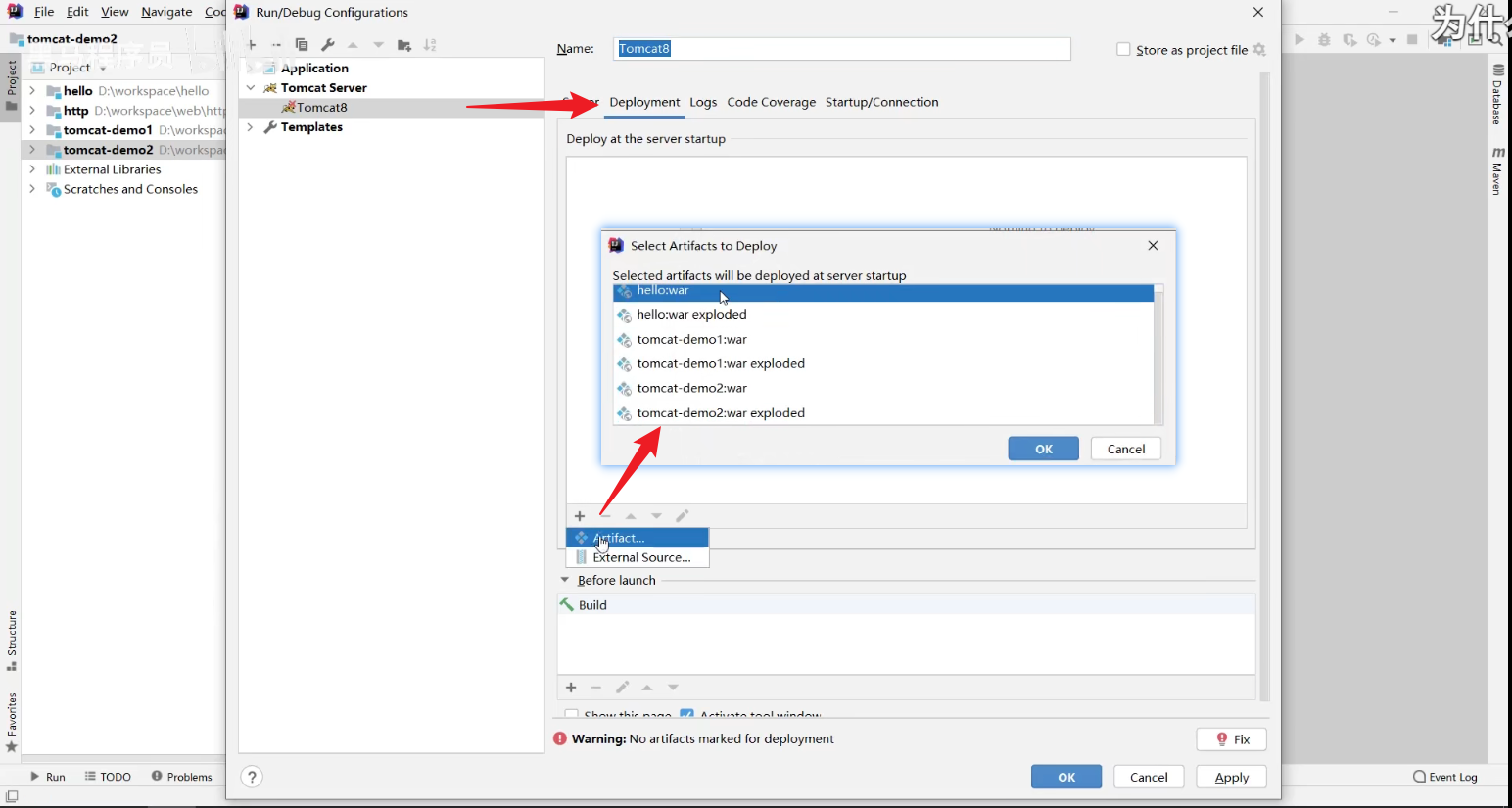Move Before launch task up

pos(647,688)
